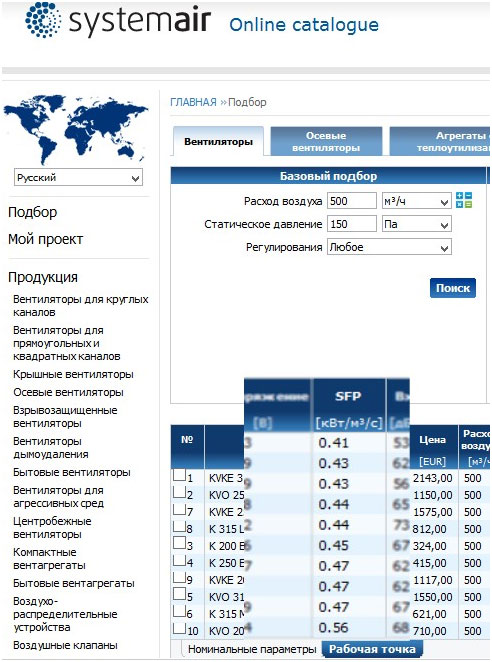Open Мой проект in the sidebar
Viewport: 492px width, 662px height.
pyautogui.click(x=46, y=239)
